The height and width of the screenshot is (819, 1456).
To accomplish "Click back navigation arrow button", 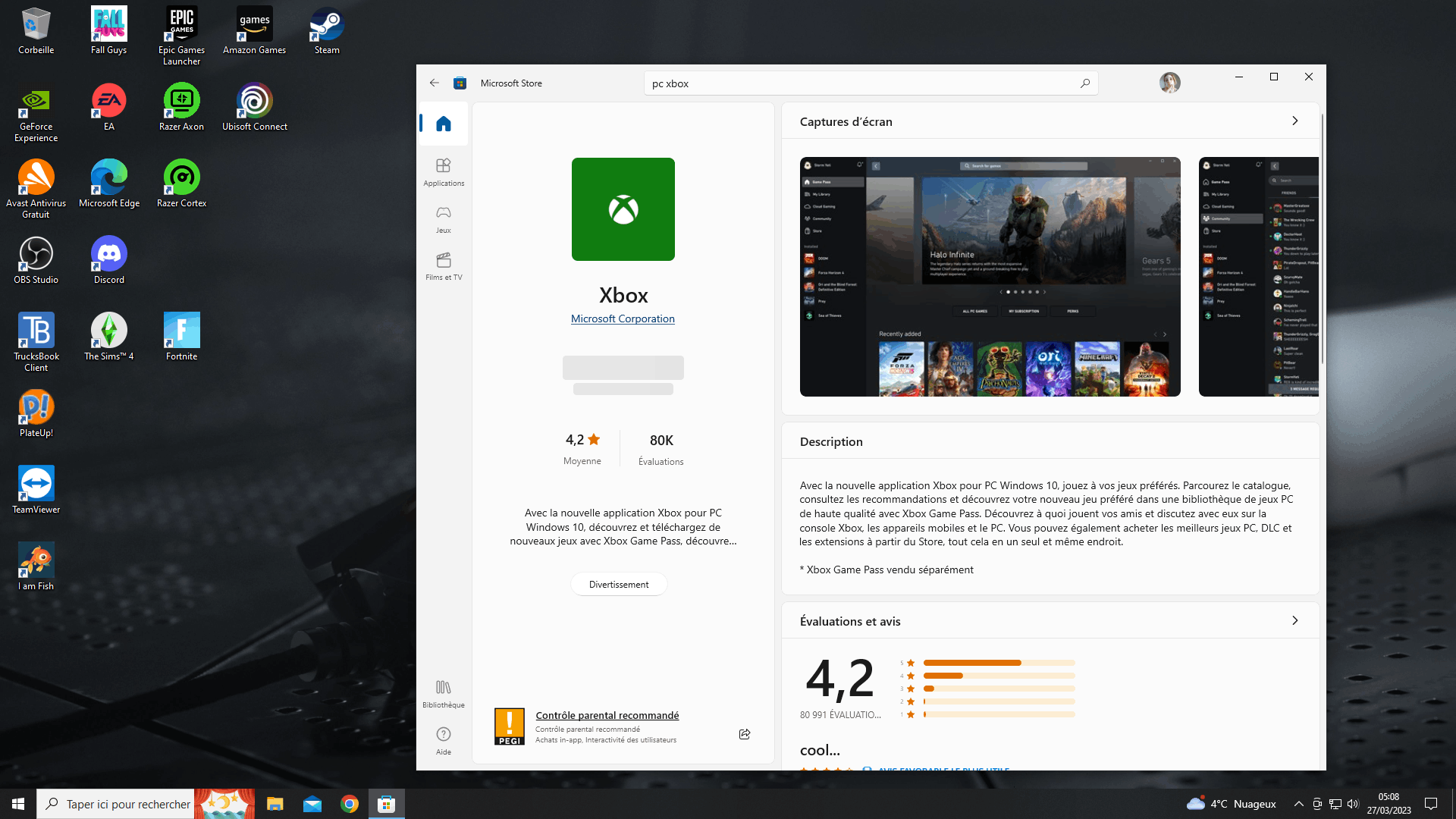I will pyautogui.click(x=433, y=82).
